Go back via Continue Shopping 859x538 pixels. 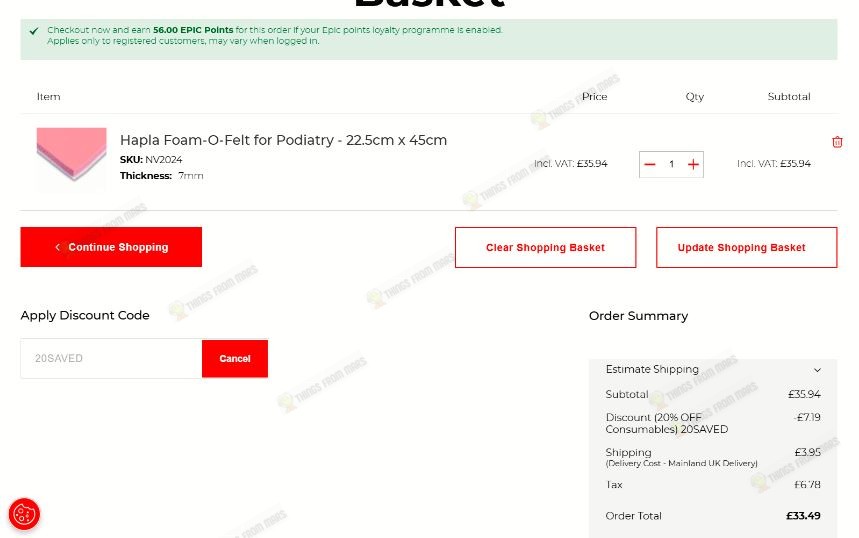pyautogui.click(x=111, y=247)
